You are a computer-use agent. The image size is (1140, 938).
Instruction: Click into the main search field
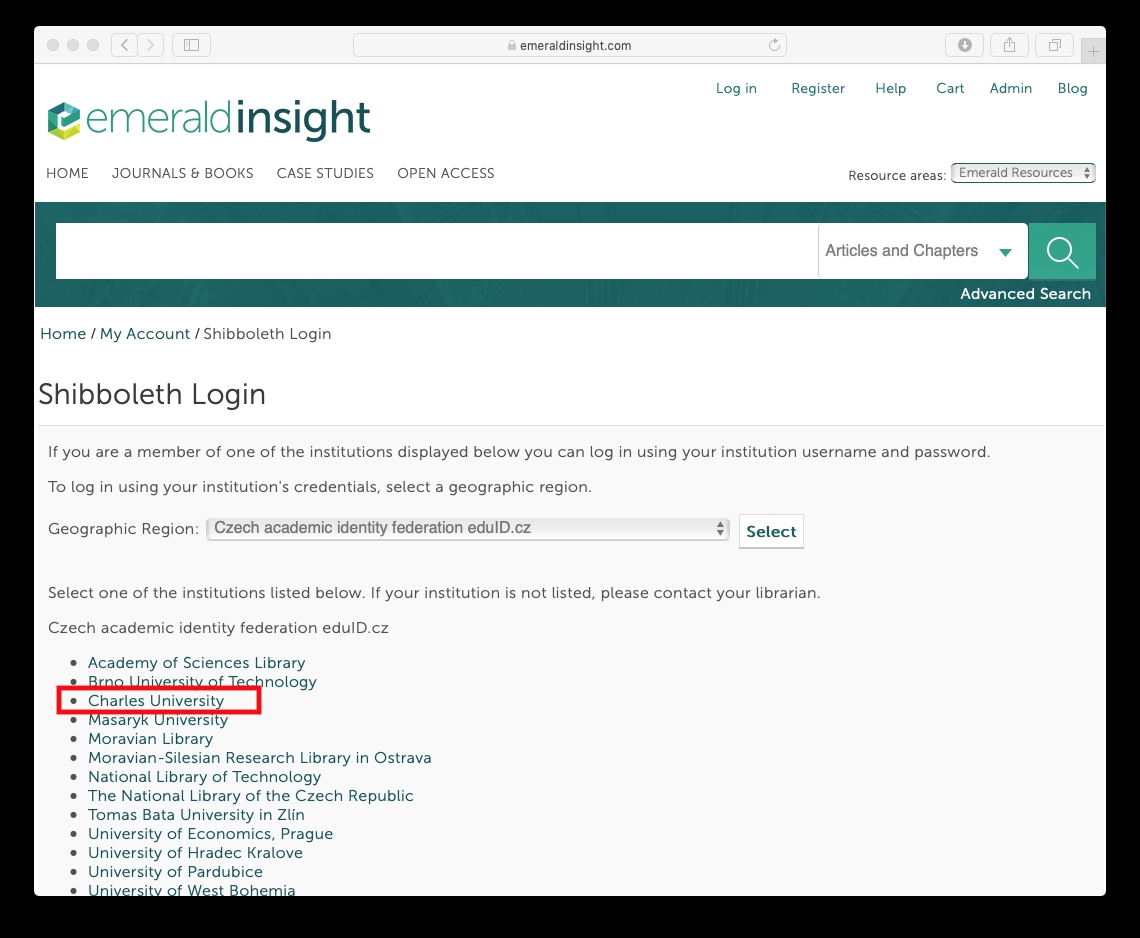tap(436, 251)
